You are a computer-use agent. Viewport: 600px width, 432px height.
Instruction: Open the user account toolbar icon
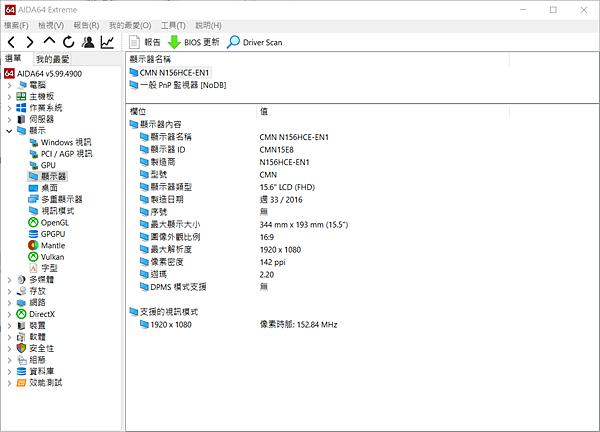(88, 42)
